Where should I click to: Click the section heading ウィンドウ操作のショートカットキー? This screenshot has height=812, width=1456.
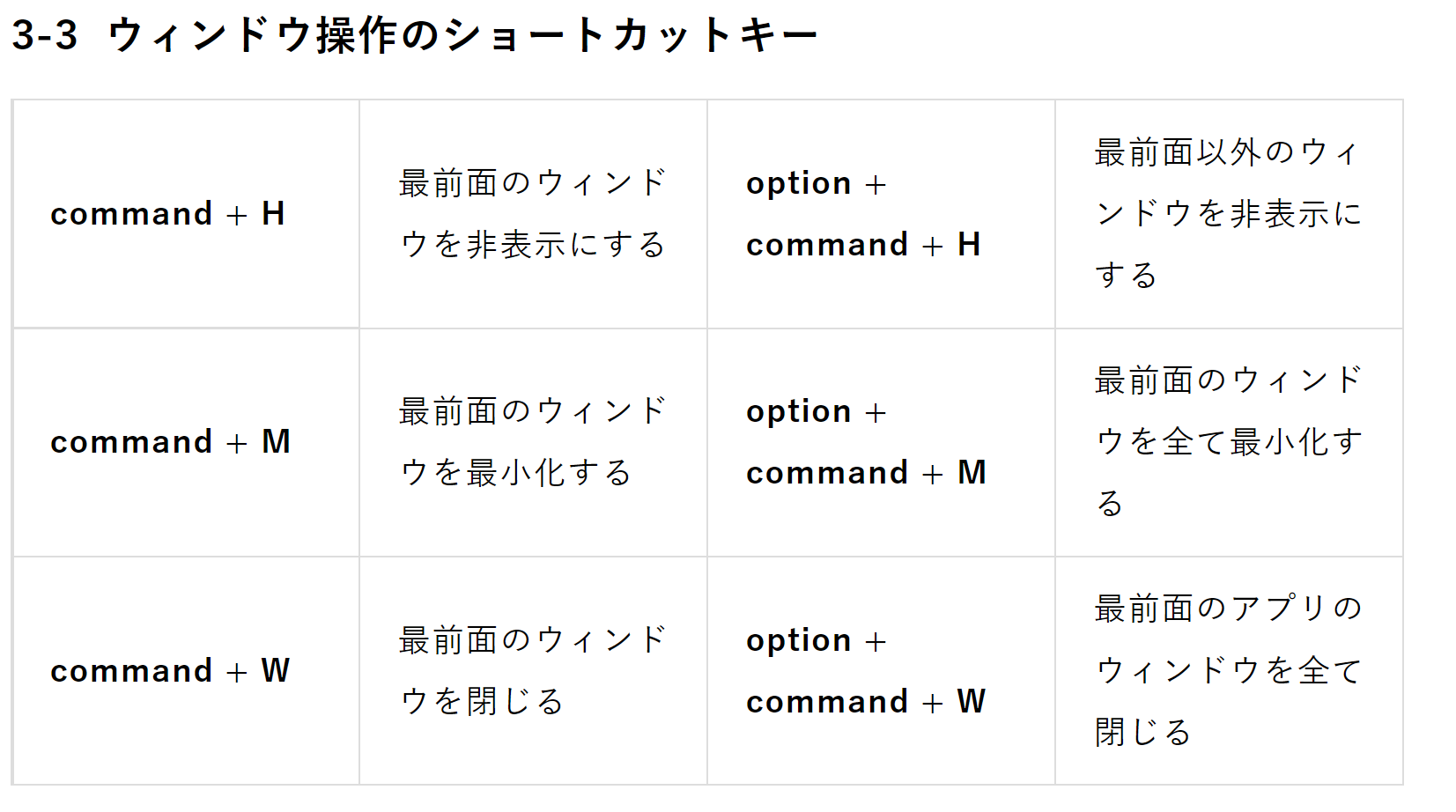462,36
